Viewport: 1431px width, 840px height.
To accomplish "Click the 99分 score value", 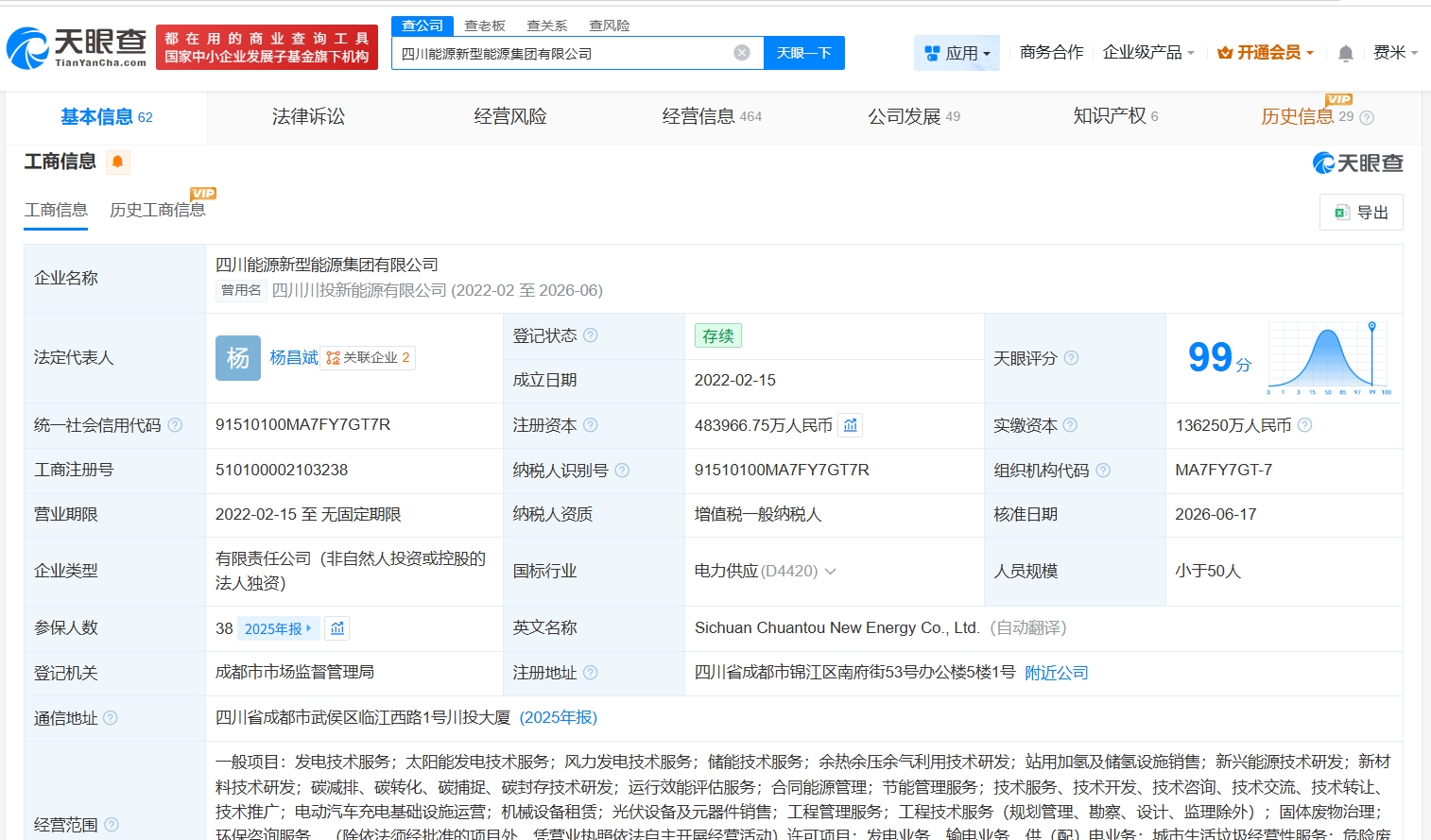I will point(1219,358).
